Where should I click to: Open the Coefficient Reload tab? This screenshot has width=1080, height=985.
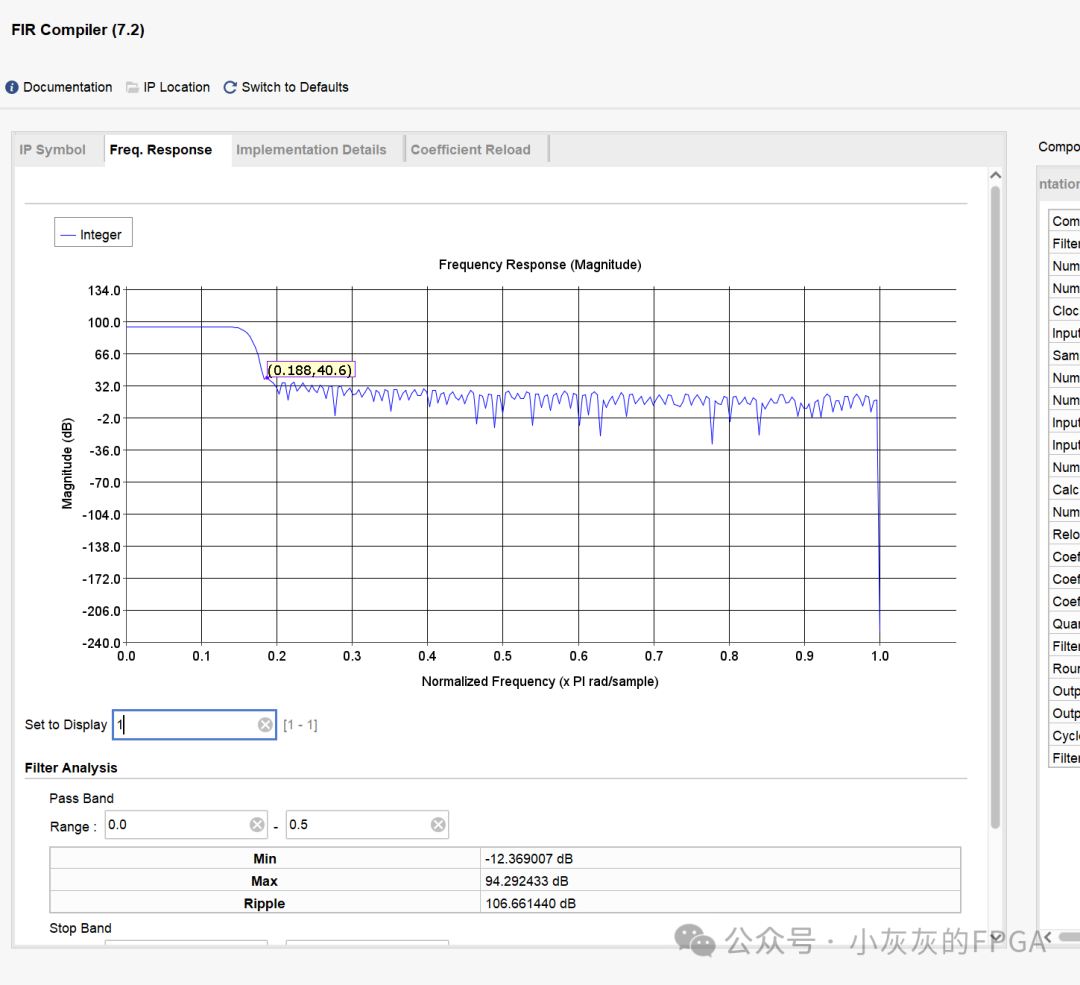click(x=470, y=149)
